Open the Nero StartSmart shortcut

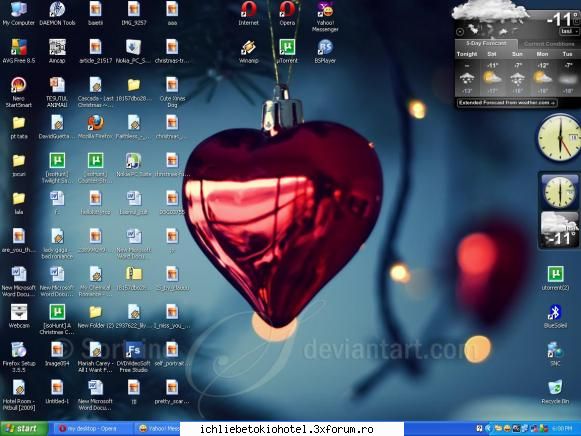pos(19,92)
